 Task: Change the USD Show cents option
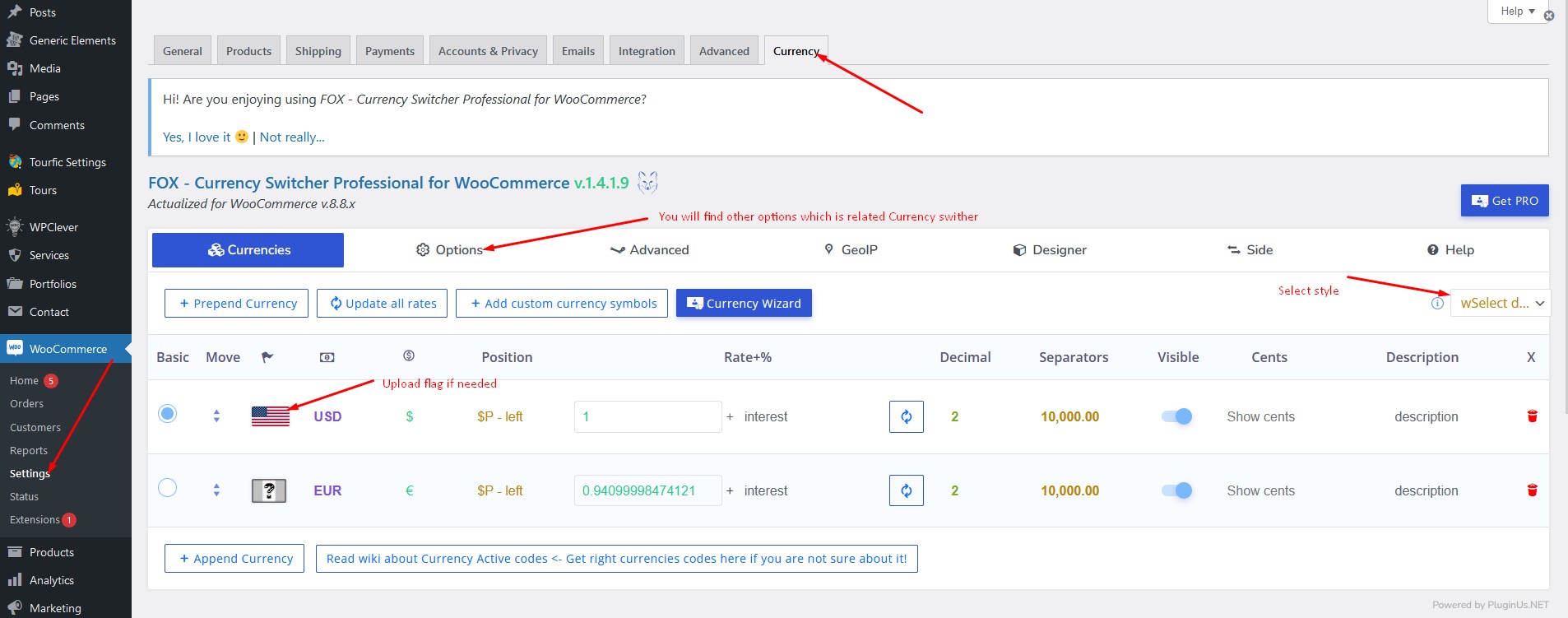[1260, 416]
